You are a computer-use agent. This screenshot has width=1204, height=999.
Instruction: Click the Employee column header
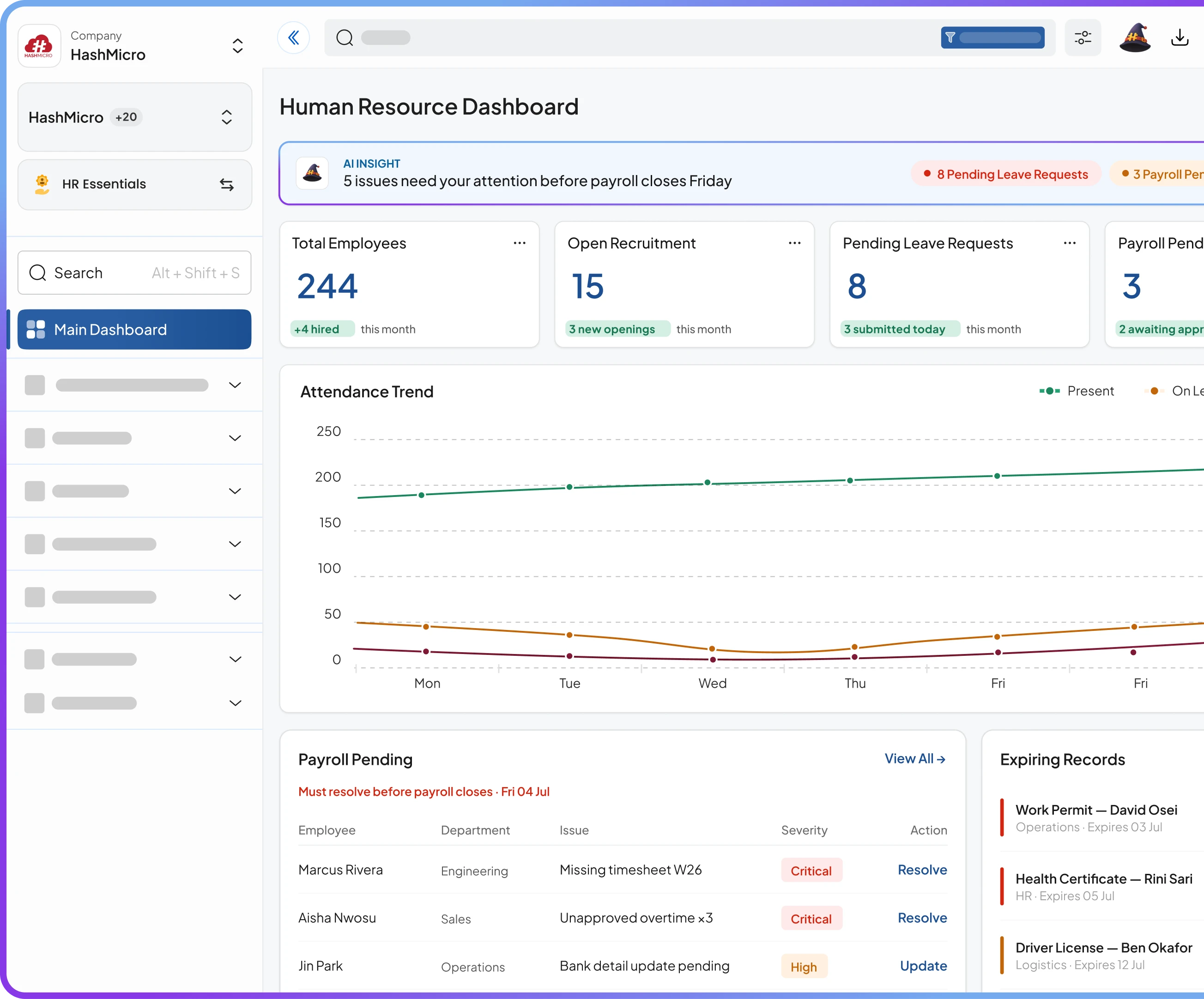point(327,830)
